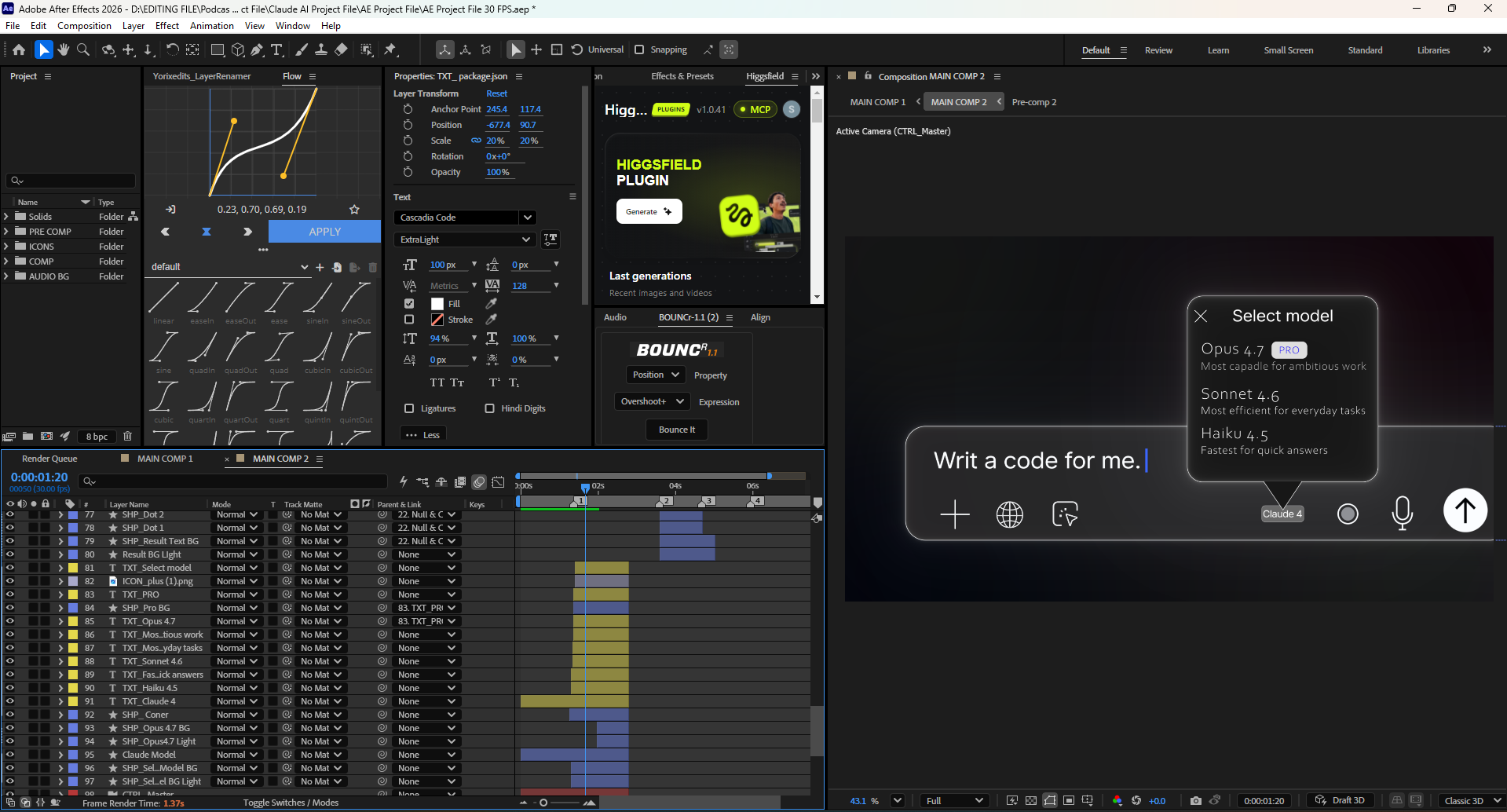Viewport: 1507px width, 812px height.
Task: Open the default preset library dropdown
Action: coord(229,267)
